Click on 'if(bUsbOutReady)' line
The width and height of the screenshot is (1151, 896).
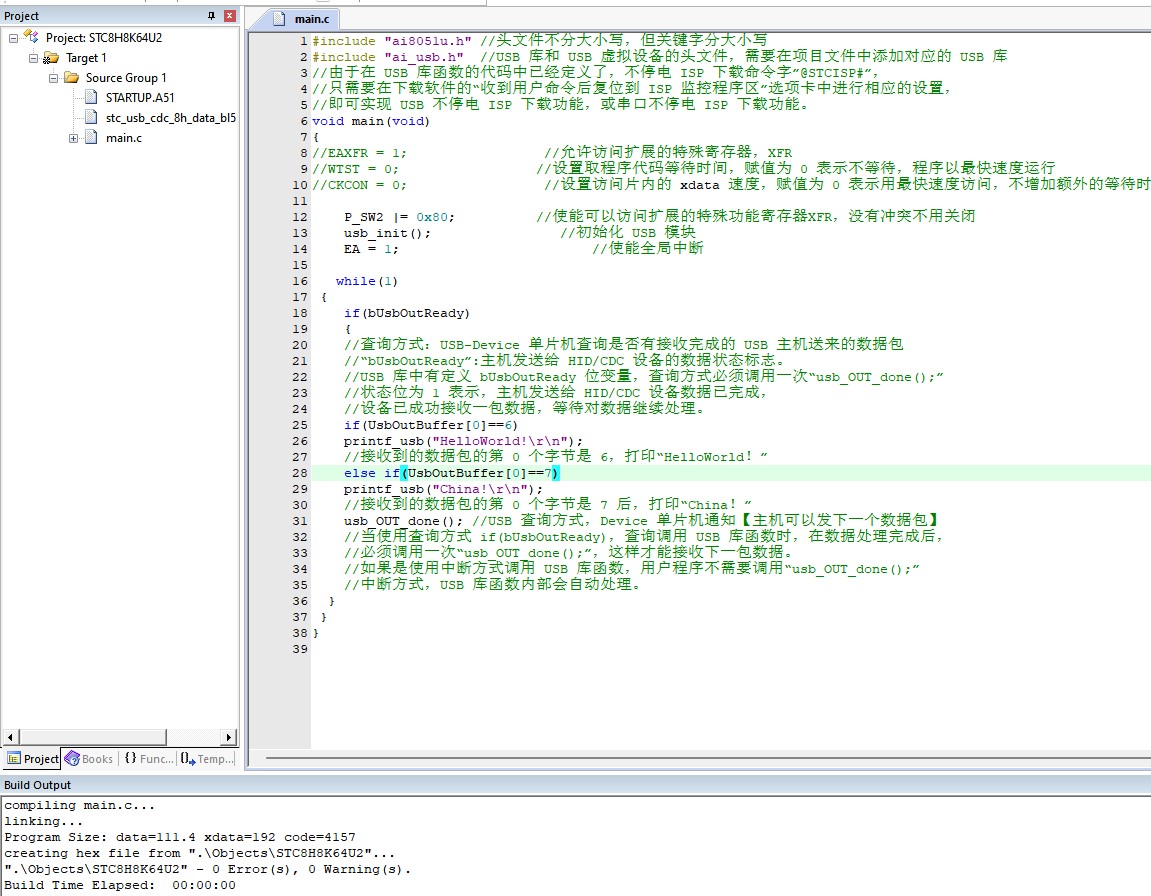coord(407,313)
